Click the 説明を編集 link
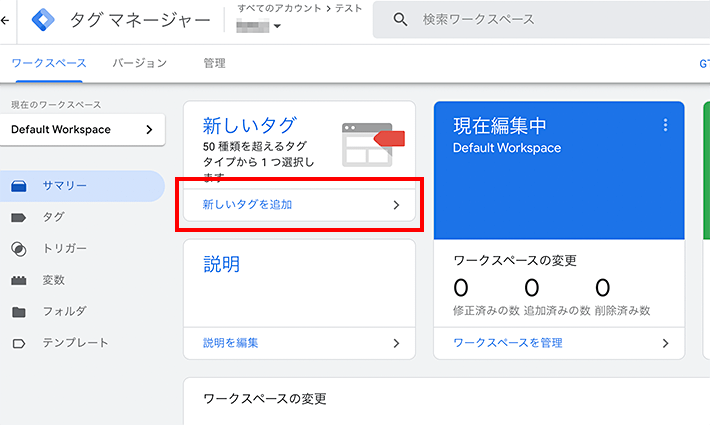Image resolution: width=710 pixels, height=425 pixels. pos(230,343)
